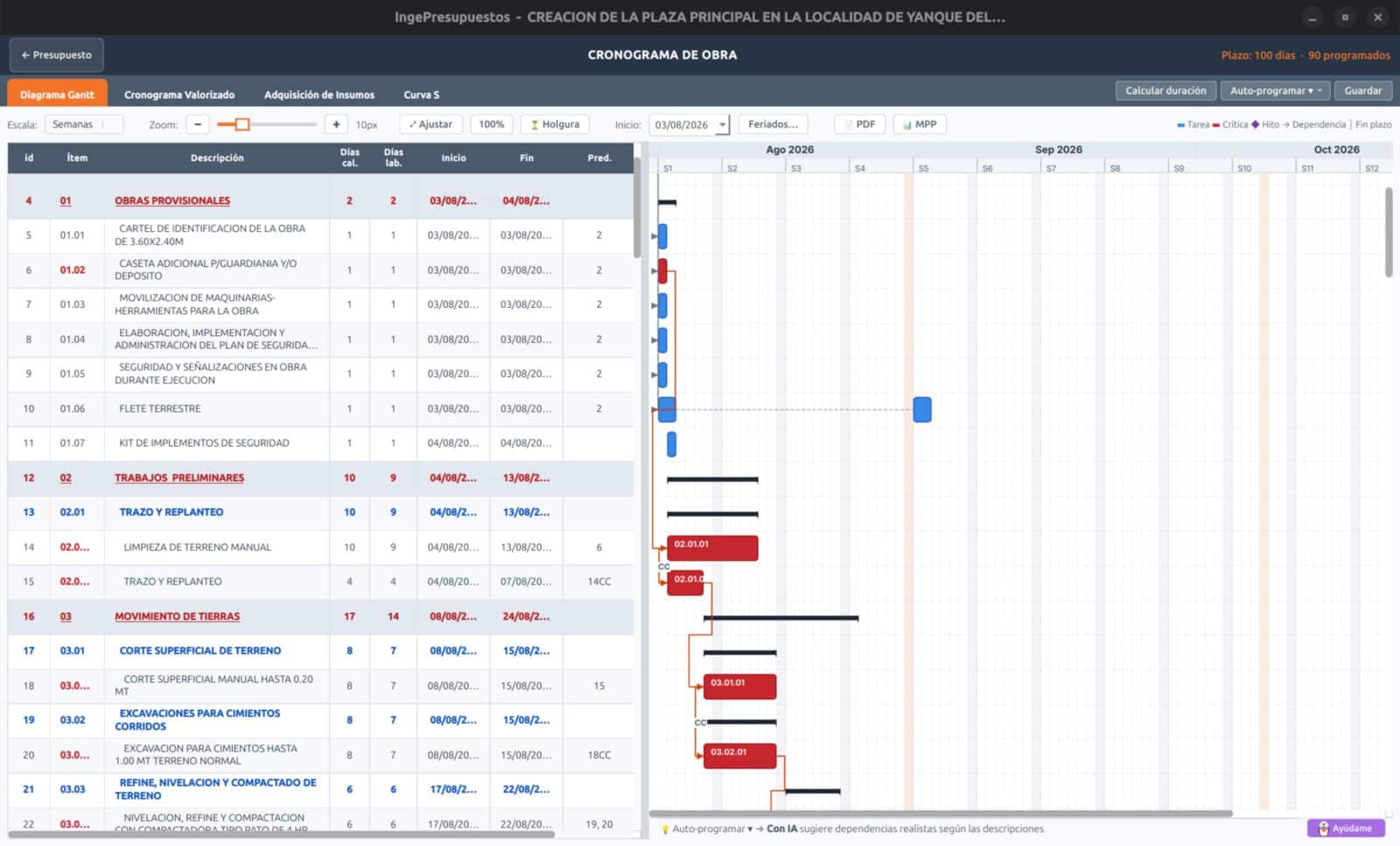
Task: Export the schedule to PDF
Action: [859, 125]
